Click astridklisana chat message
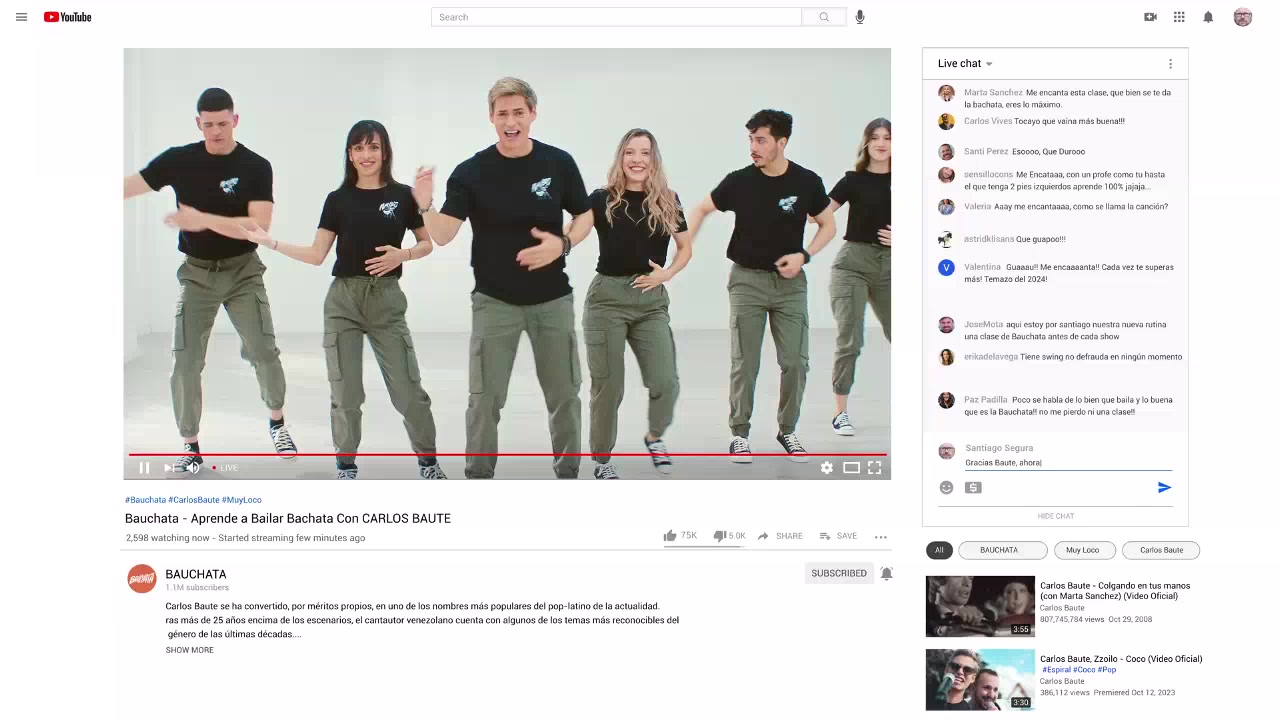Screen dimensions: 1280x720 (1041, 240)
